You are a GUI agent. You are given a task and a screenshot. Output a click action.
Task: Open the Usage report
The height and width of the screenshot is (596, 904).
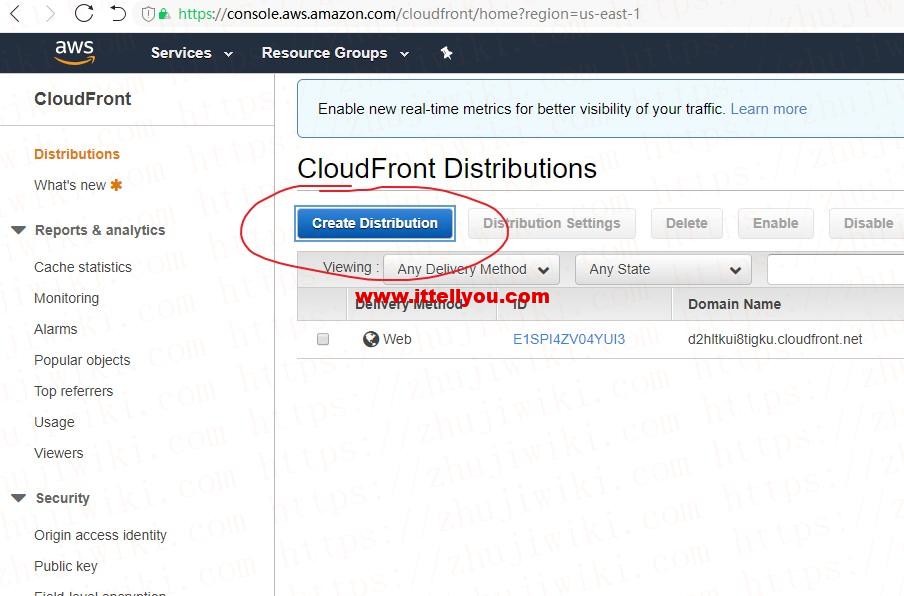point(54,423)
